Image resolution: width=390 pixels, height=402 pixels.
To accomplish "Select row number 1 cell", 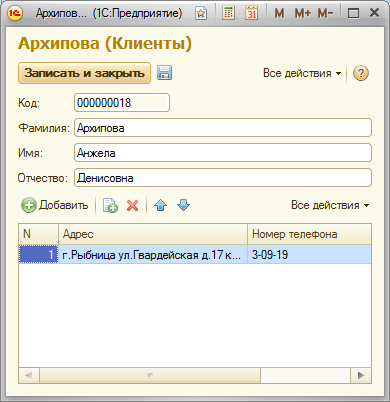I will 39,255.
